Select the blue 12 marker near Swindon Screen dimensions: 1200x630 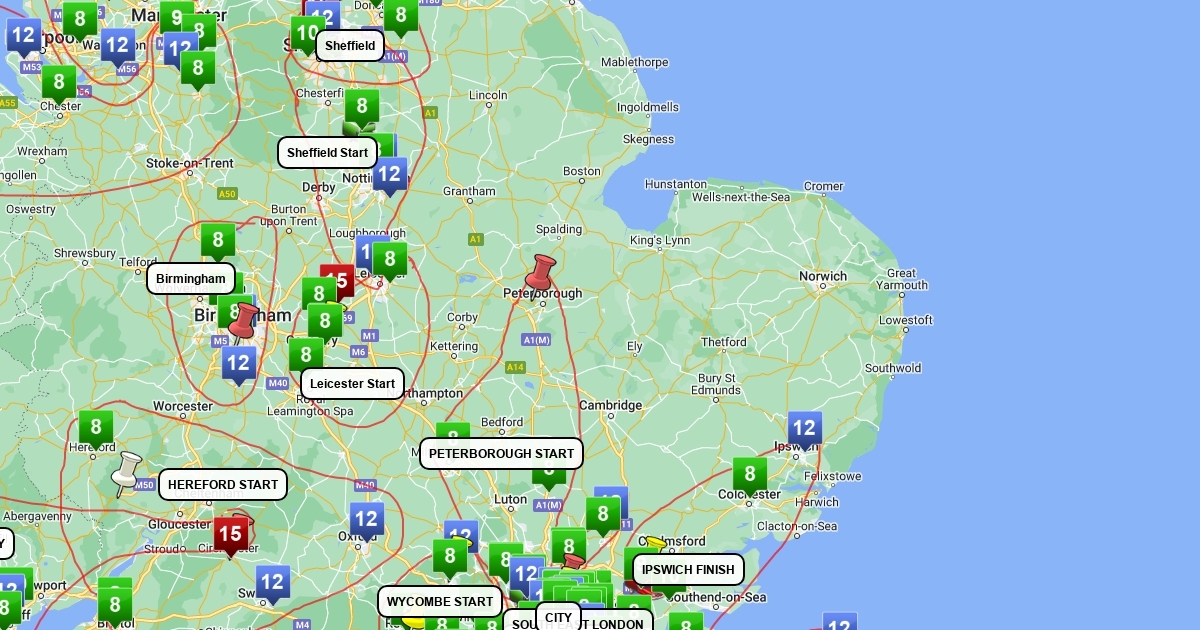272,582
